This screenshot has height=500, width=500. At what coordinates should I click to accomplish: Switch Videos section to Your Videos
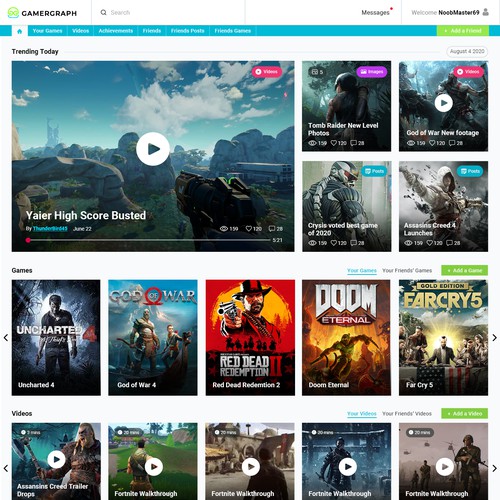pyautogui.click(x=362, y=414)
